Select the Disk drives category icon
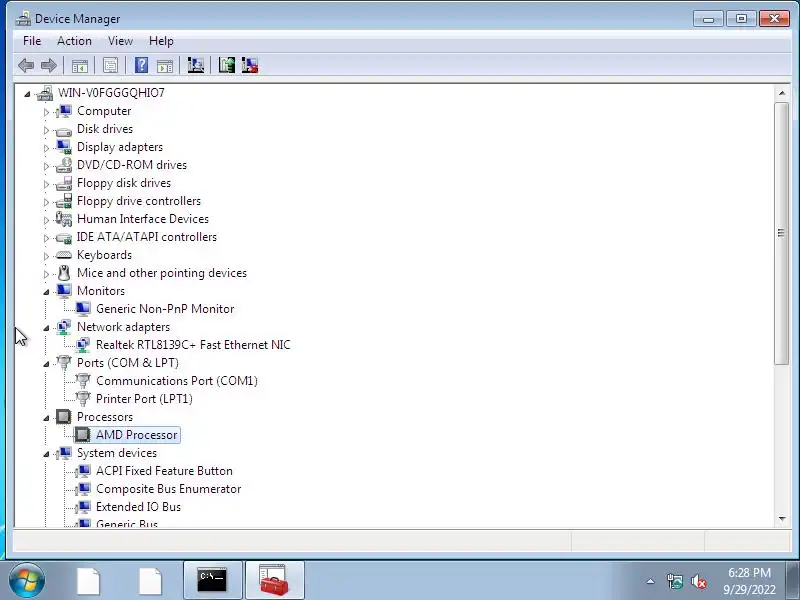 [x=64, y=131]
